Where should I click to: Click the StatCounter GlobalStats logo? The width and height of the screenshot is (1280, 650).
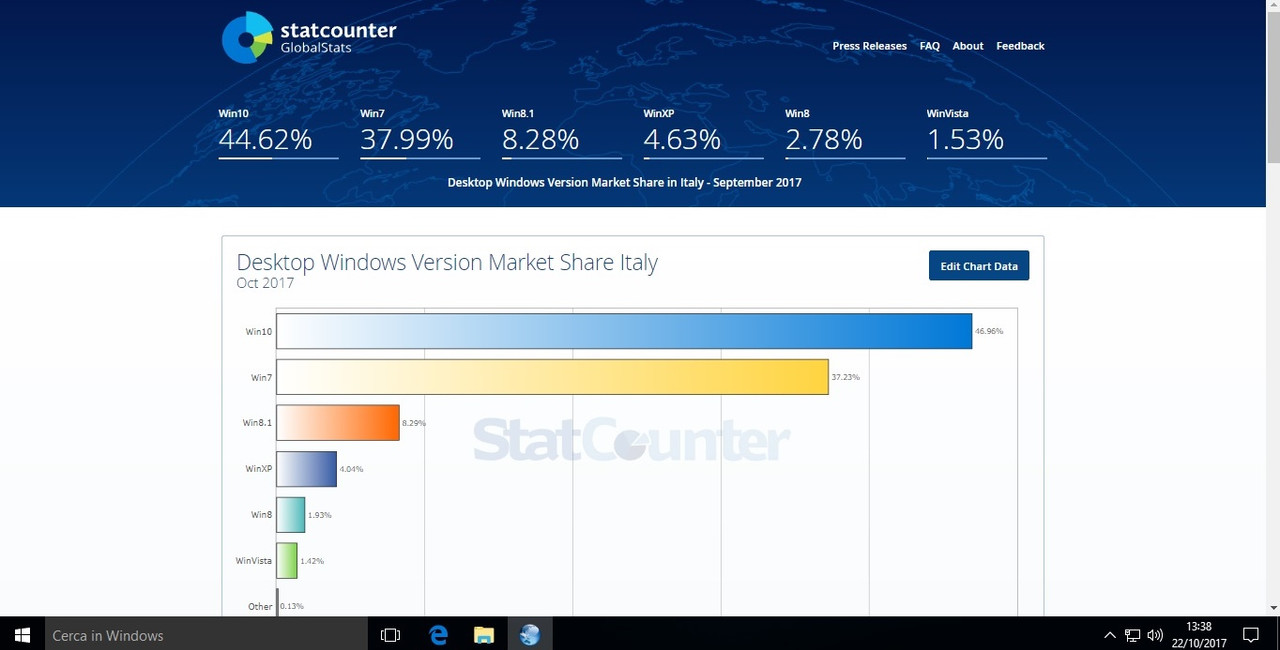(x=309, y=37)
